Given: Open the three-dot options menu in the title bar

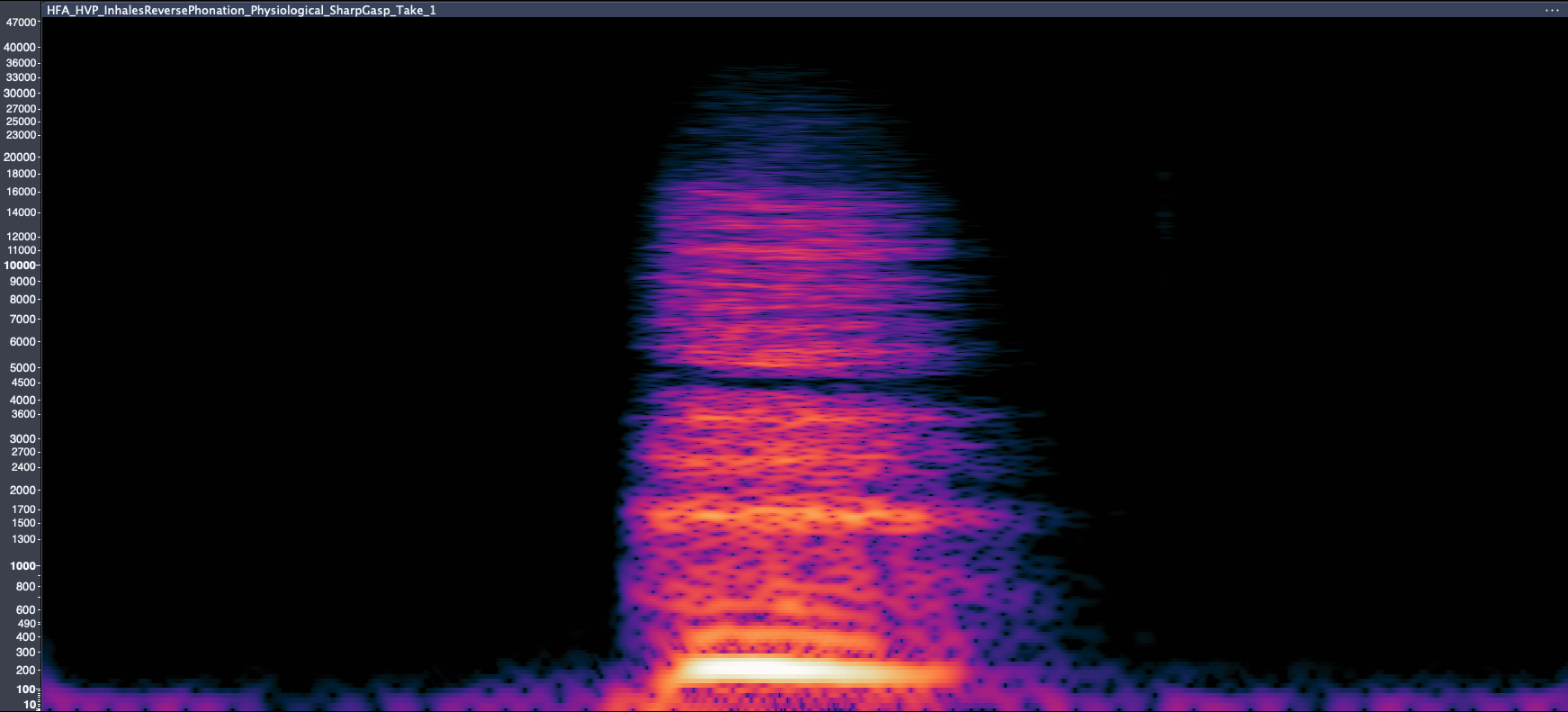Looking at the screenshot, I should [1552, 10].
